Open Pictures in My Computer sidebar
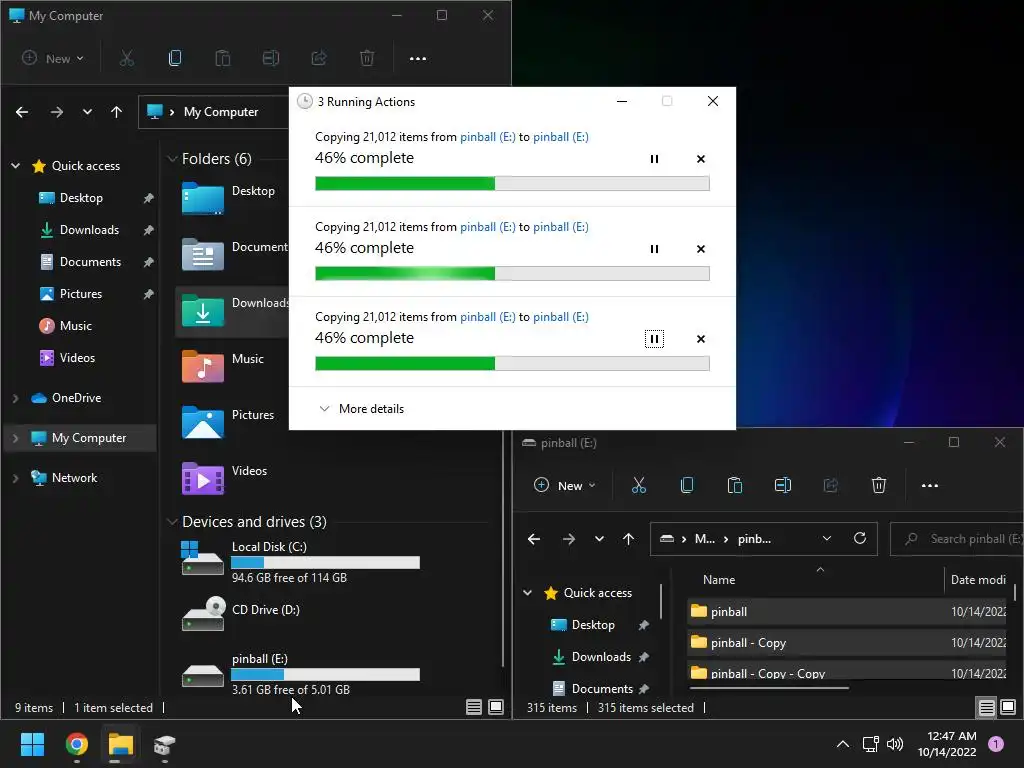Screen dimensions: 1024x768 tap(71, 294)
